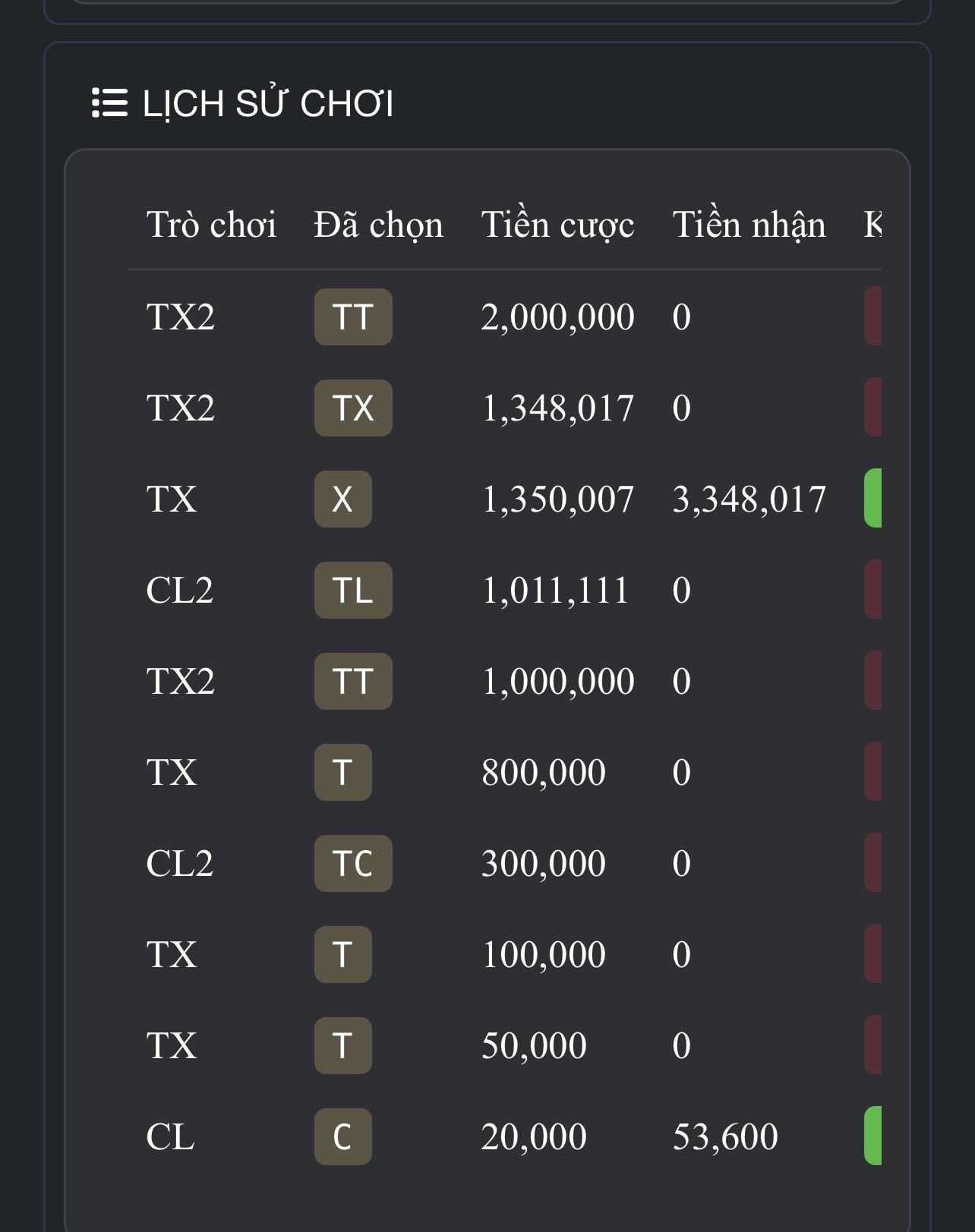This screenshot has height=1232, width=975.
Task: Select the TT badge in the 2,000,000 row
Action: (353, 317)
